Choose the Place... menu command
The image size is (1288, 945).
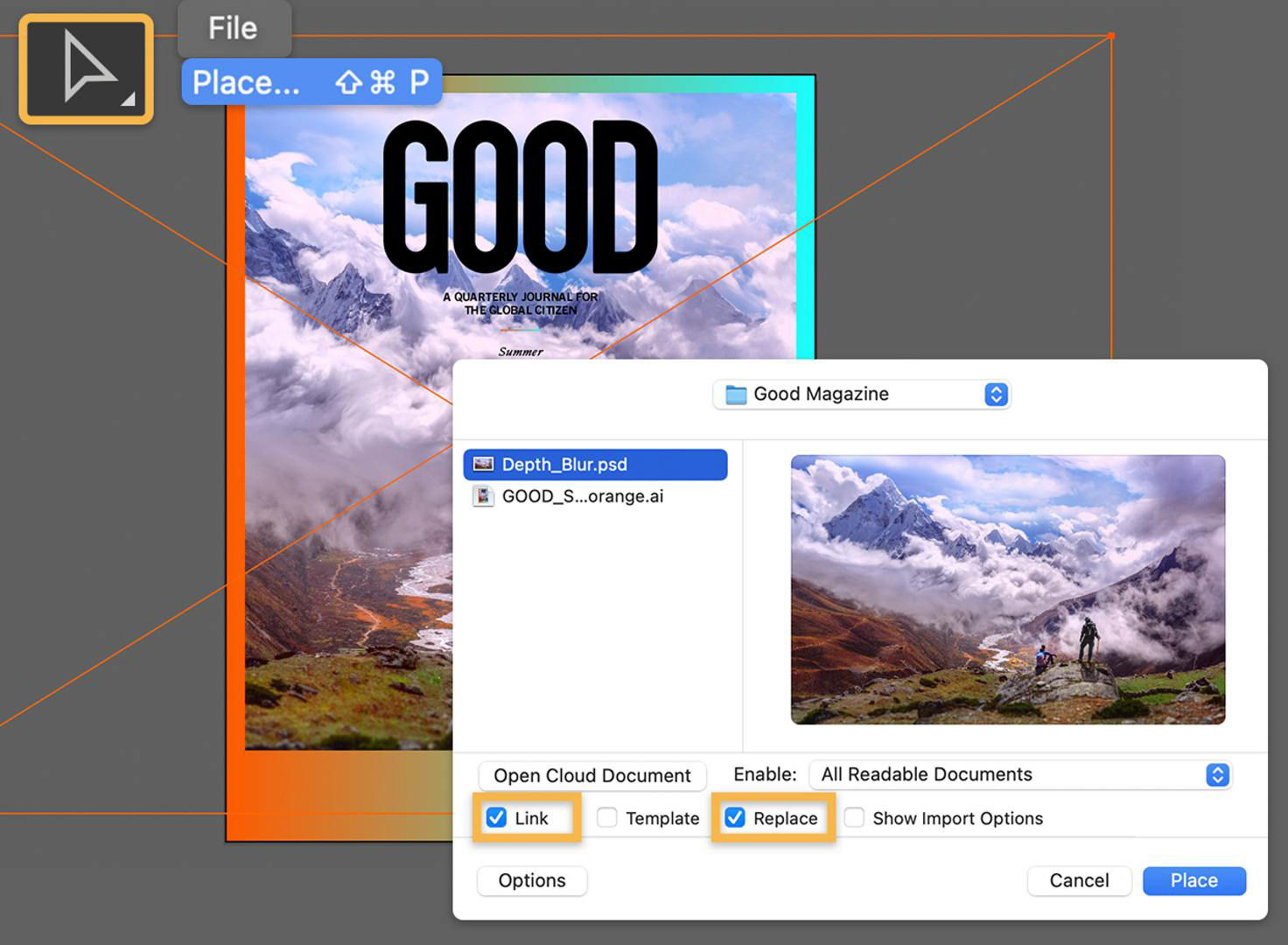click(249, 81)
